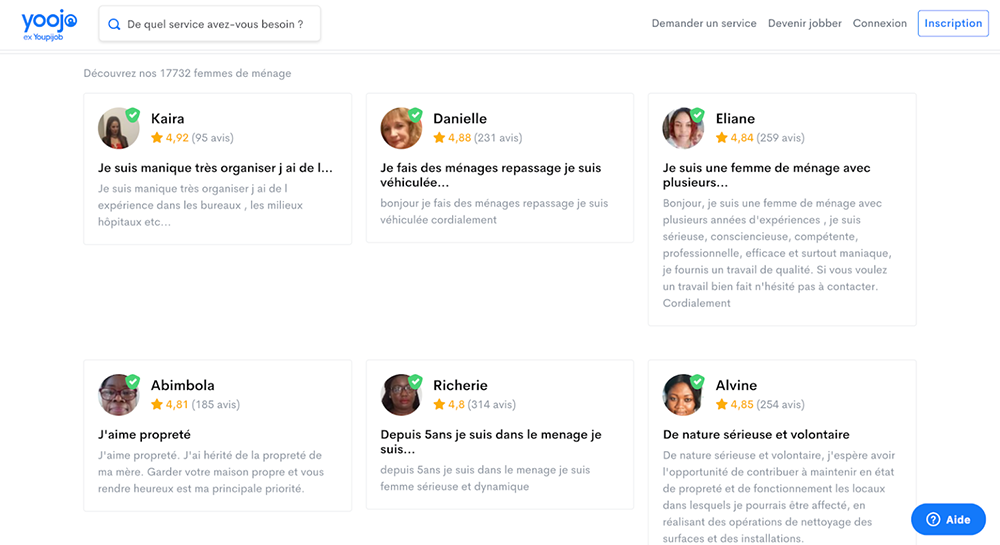Click Eliane's star rating icon

click(x=722, y=138)
